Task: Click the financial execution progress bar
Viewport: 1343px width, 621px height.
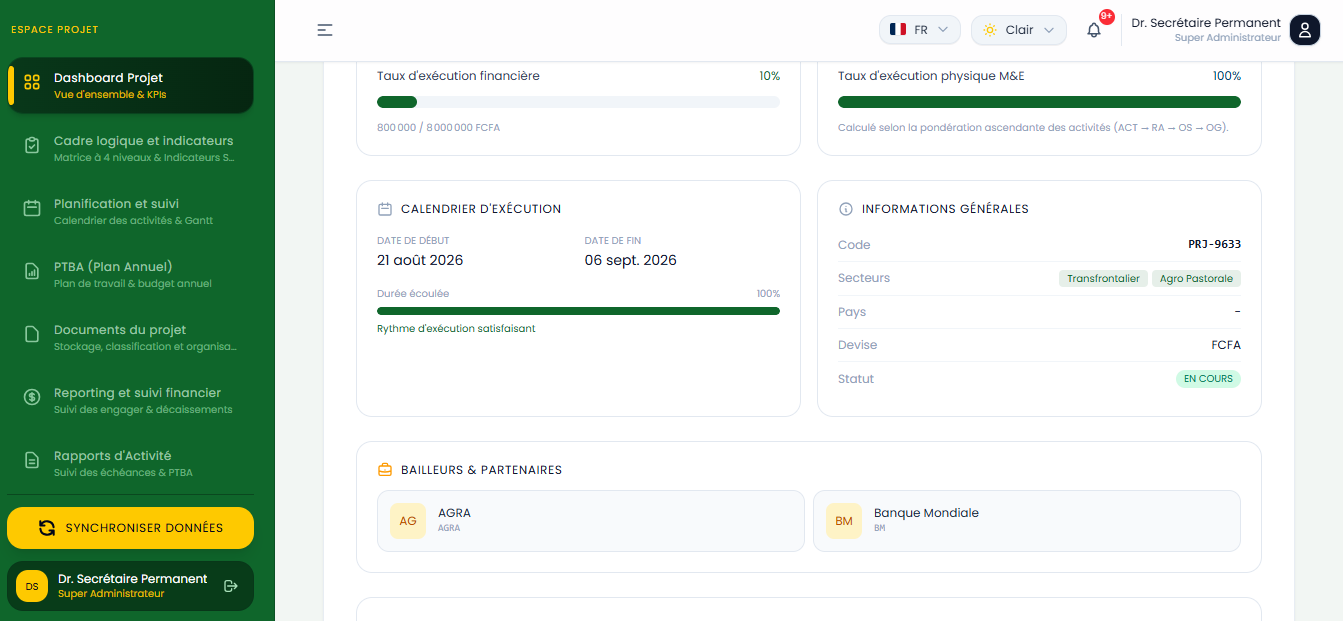Action: point(578,102)
